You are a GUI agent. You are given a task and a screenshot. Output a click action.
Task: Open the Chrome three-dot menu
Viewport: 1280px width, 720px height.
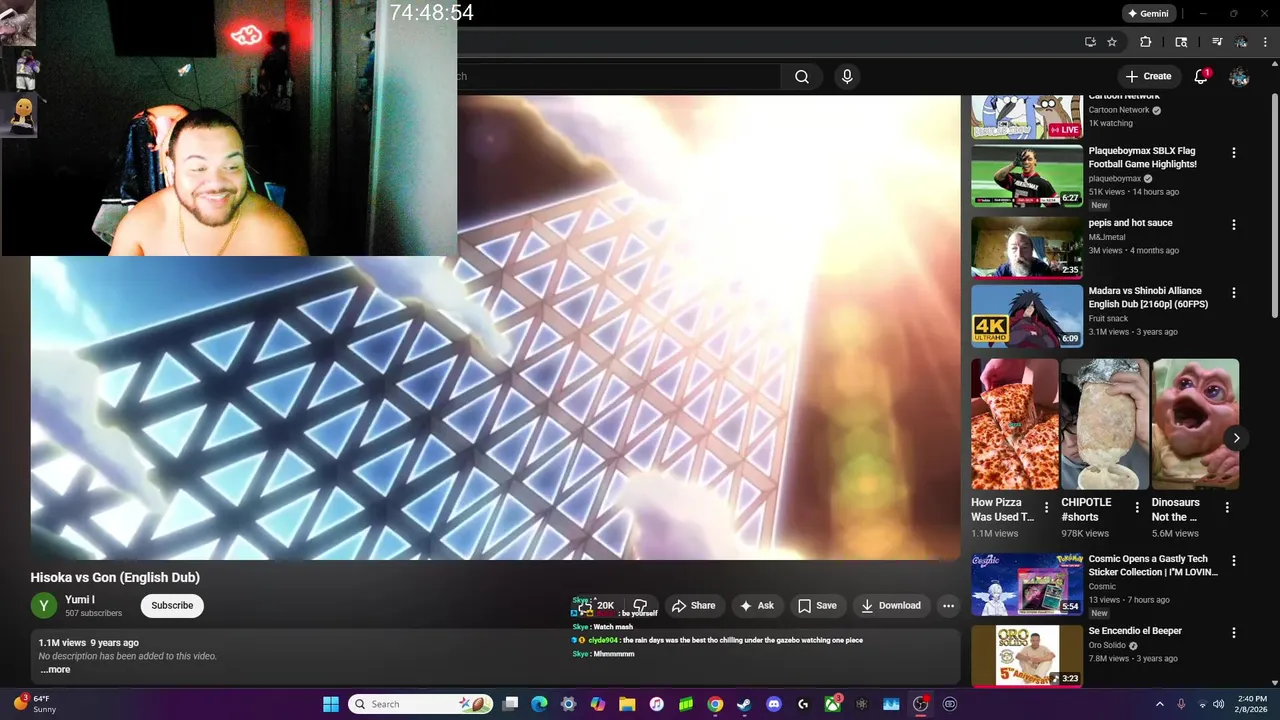tap(1266, 42)
